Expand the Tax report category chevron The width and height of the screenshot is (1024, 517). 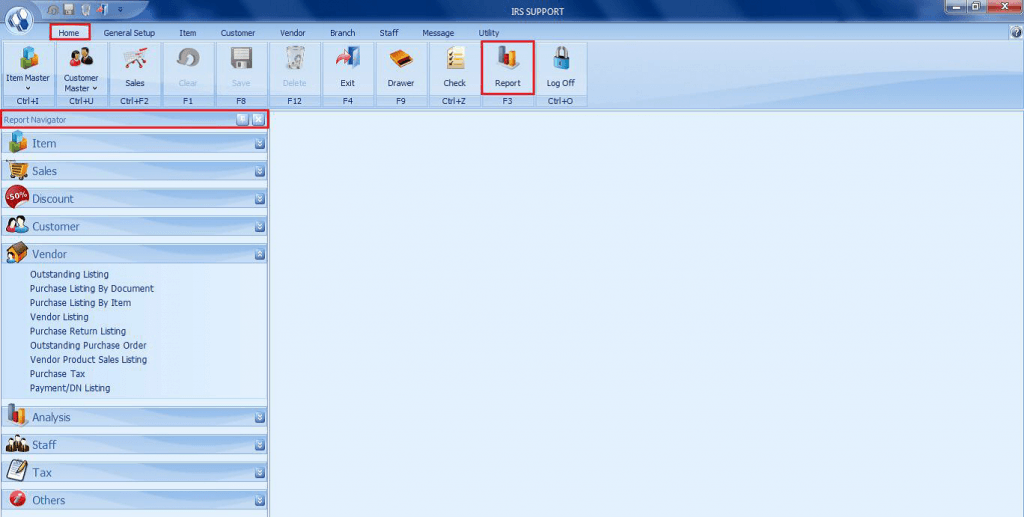tap(260, 472)
